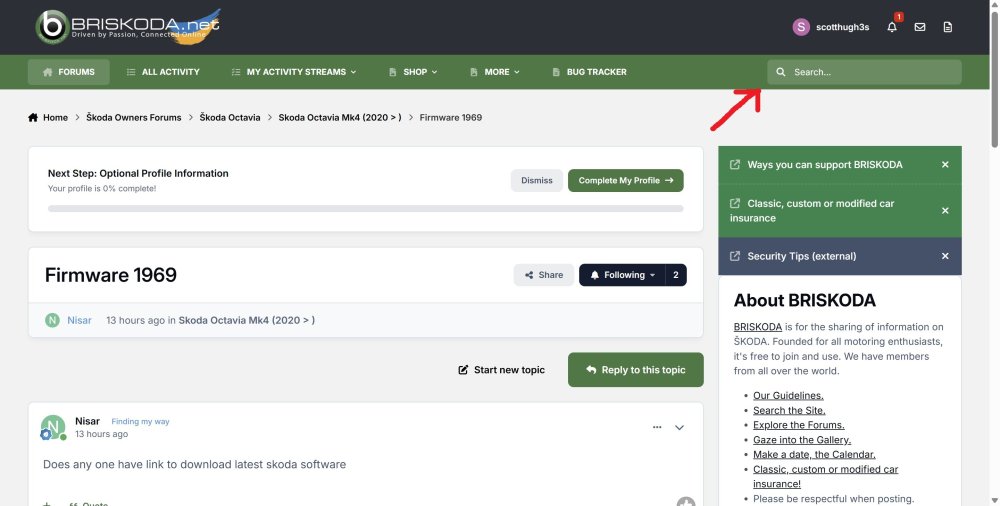This screenshot has height=506, width=1000.
Task: Click the followers count 2
Action: pyautogui.click(x=676, y=275)
